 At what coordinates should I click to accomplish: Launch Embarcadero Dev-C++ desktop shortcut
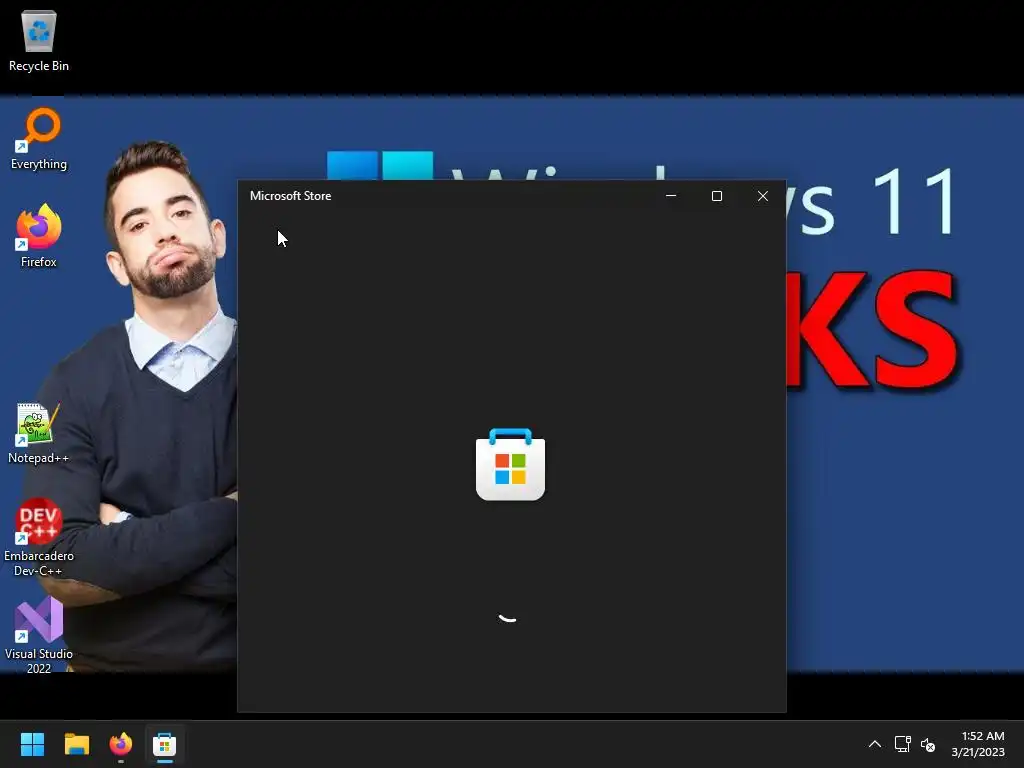pos(39,537)
